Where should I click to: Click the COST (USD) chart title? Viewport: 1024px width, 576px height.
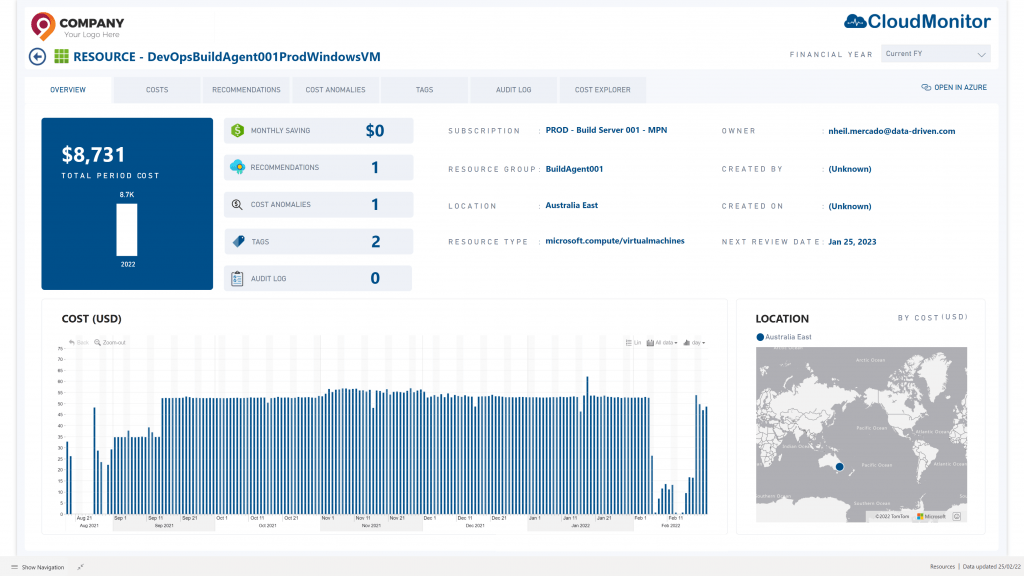[91, 319]
